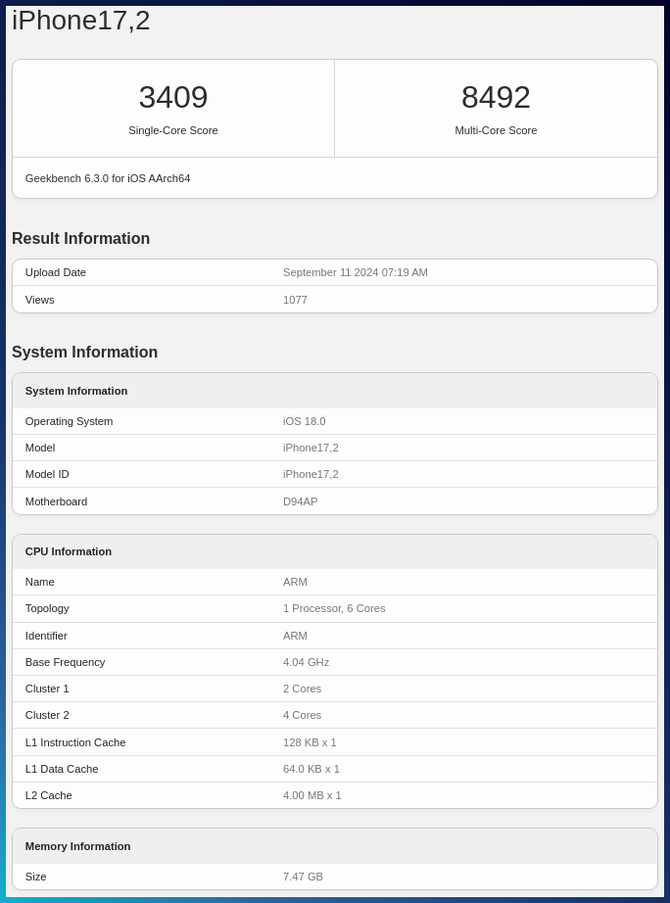Screen dimensions: 670x903
Task: Select the multi-core score 8492
Action: [x=495, y=97]
